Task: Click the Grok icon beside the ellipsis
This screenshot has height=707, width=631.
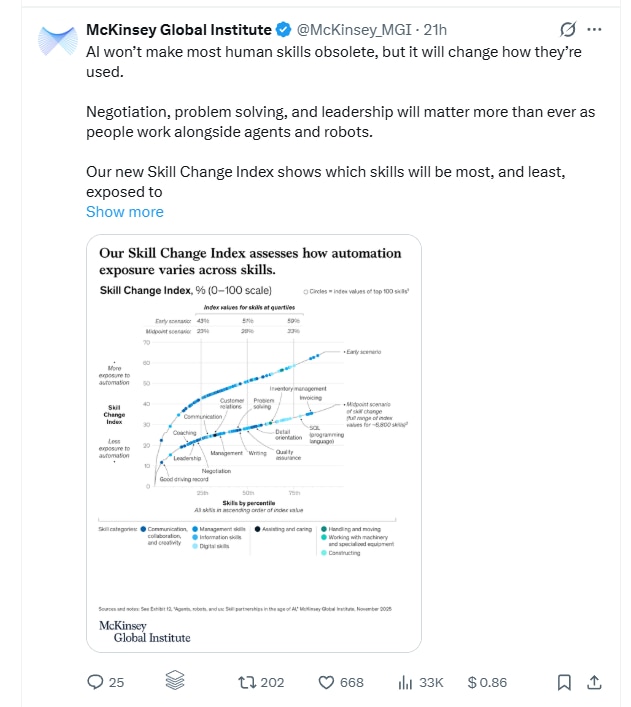Action: tap(569, 29)
